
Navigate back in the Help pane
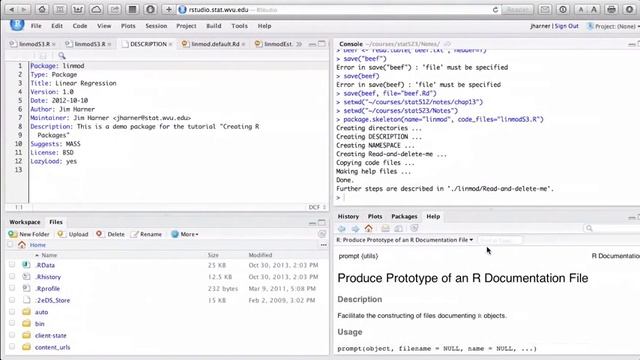[342, 229]
